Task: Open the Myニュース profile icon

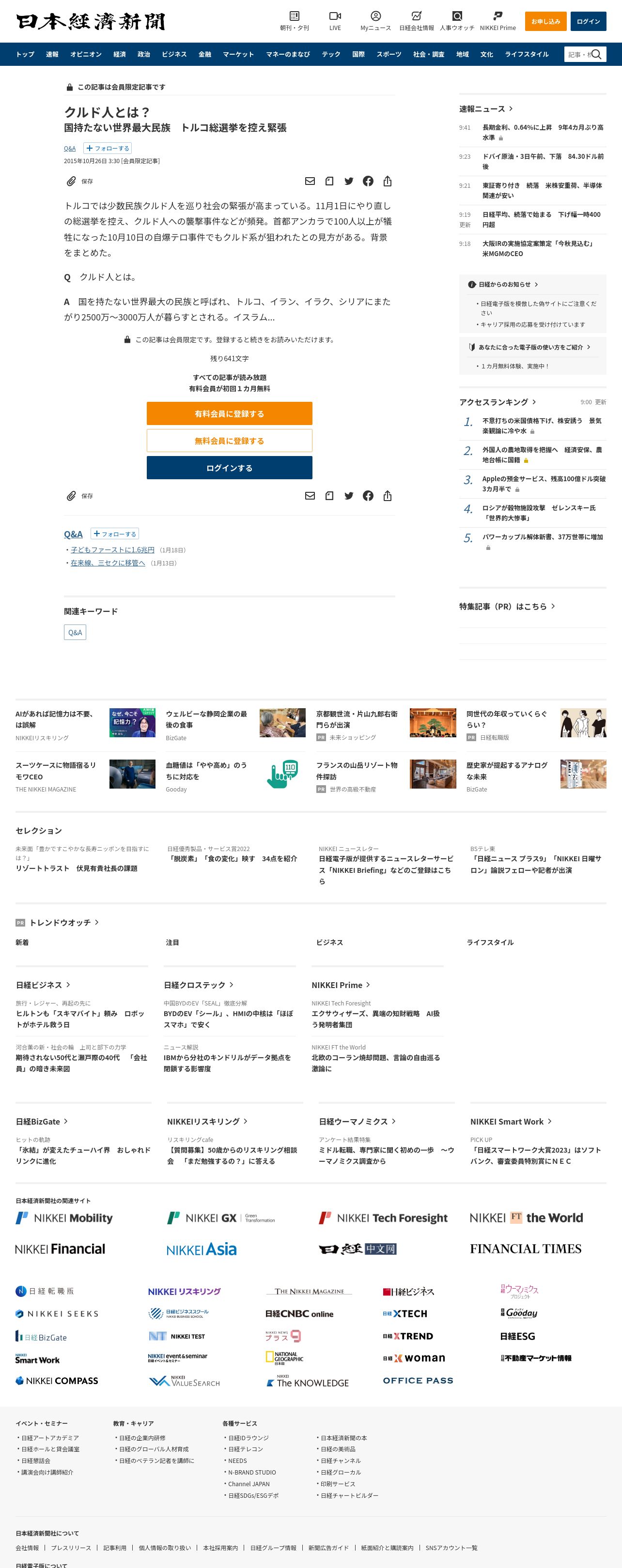Action: click(375, 16)
